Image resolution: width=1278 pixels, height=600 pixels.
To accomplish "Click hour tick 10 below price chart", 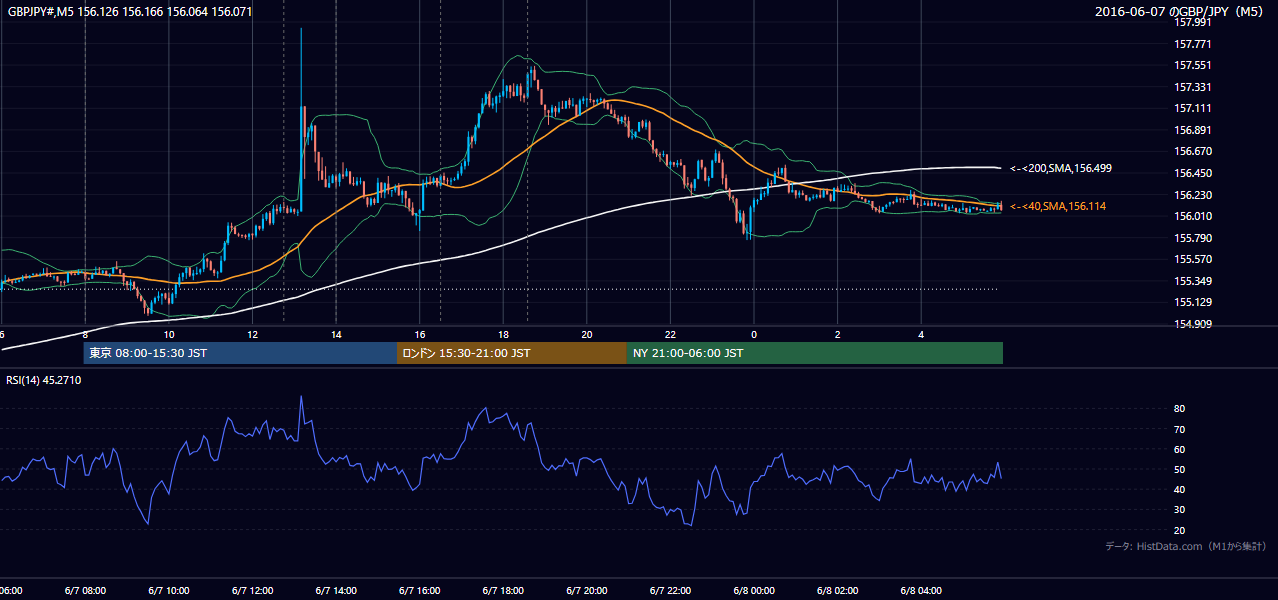I will point(169,334).
